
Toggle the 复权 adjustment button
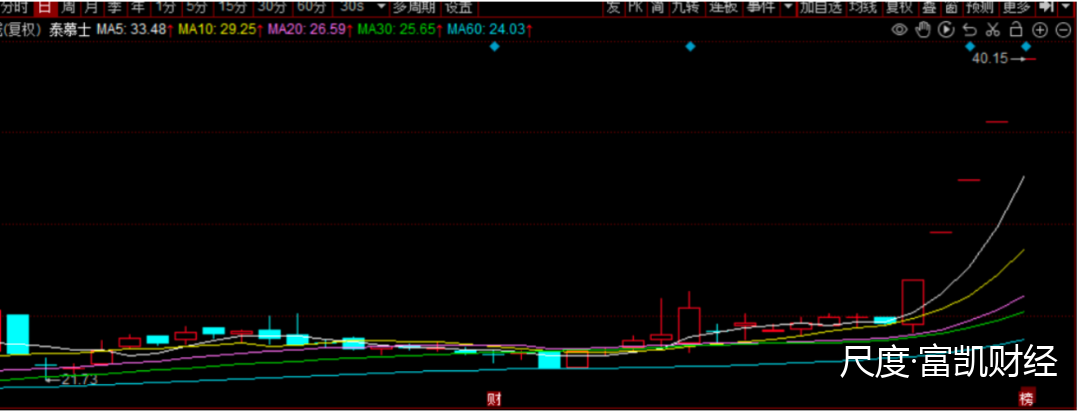pos(899,7)
